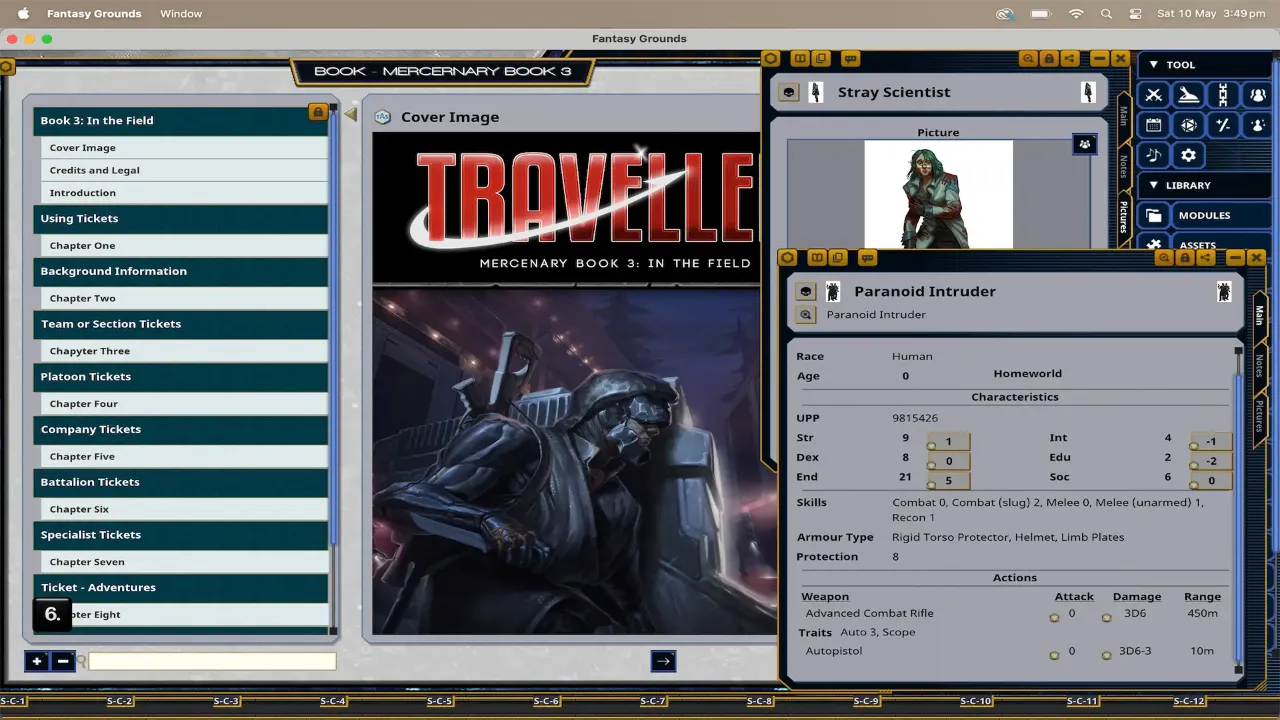Click plus button below the book index
Screen dimensions: 1280x720
[x=37, y=661]
